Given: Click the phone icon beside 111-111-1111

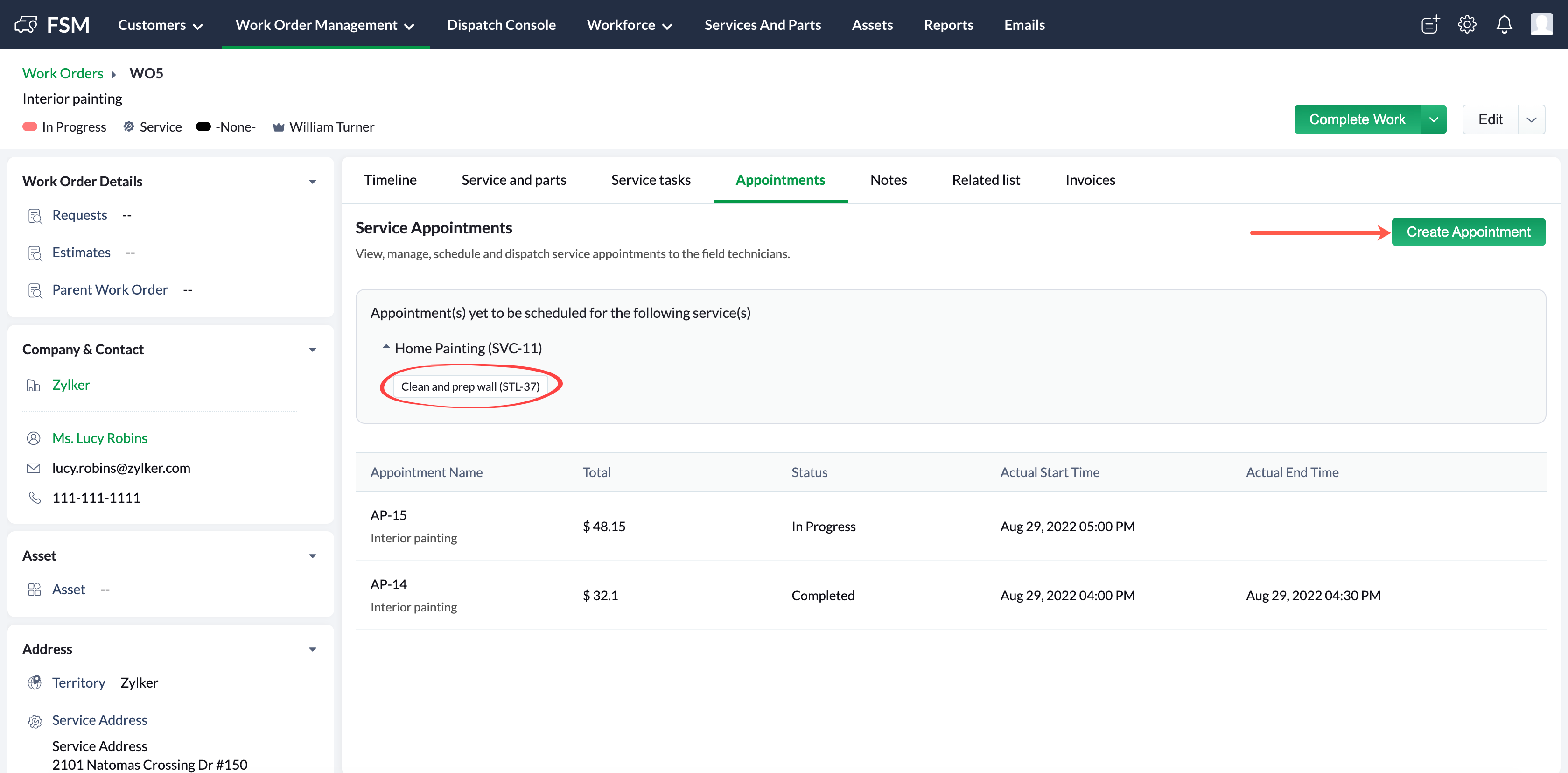Looking at the screenshot, I should click(35, 498).
